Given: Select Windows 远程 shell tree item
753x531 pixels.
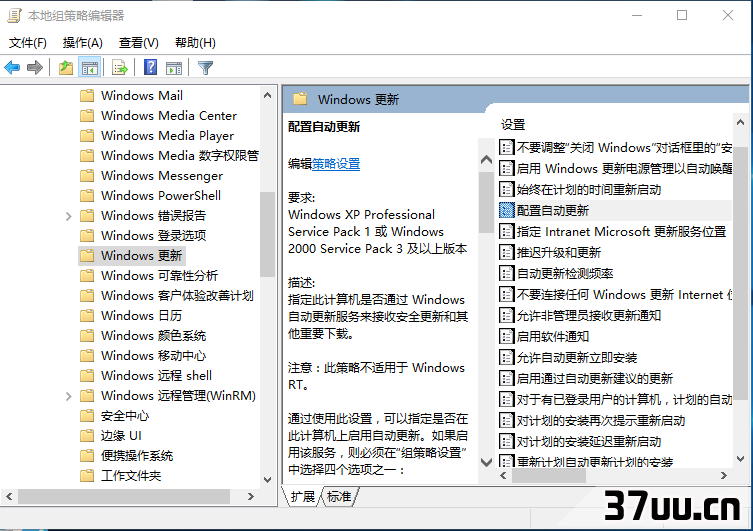Looking at the screenshot, I should (x=156, y=375).
